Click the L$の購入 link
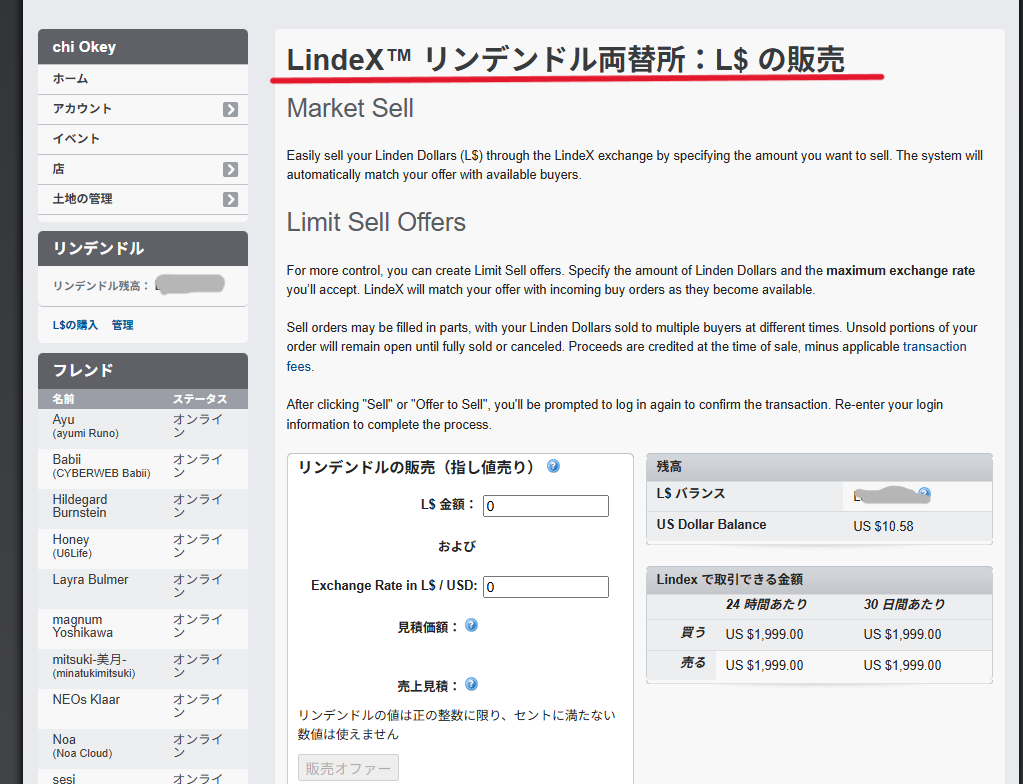1023x784 pixels. click(x=75, y=325)
